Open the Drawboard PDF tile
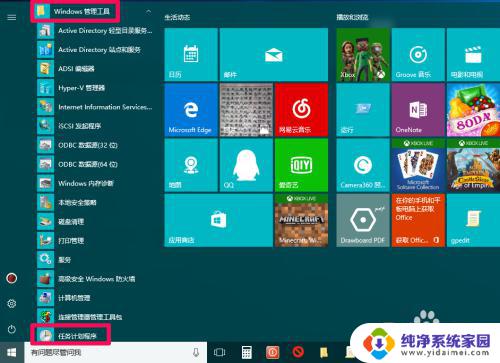 (363, 221)
